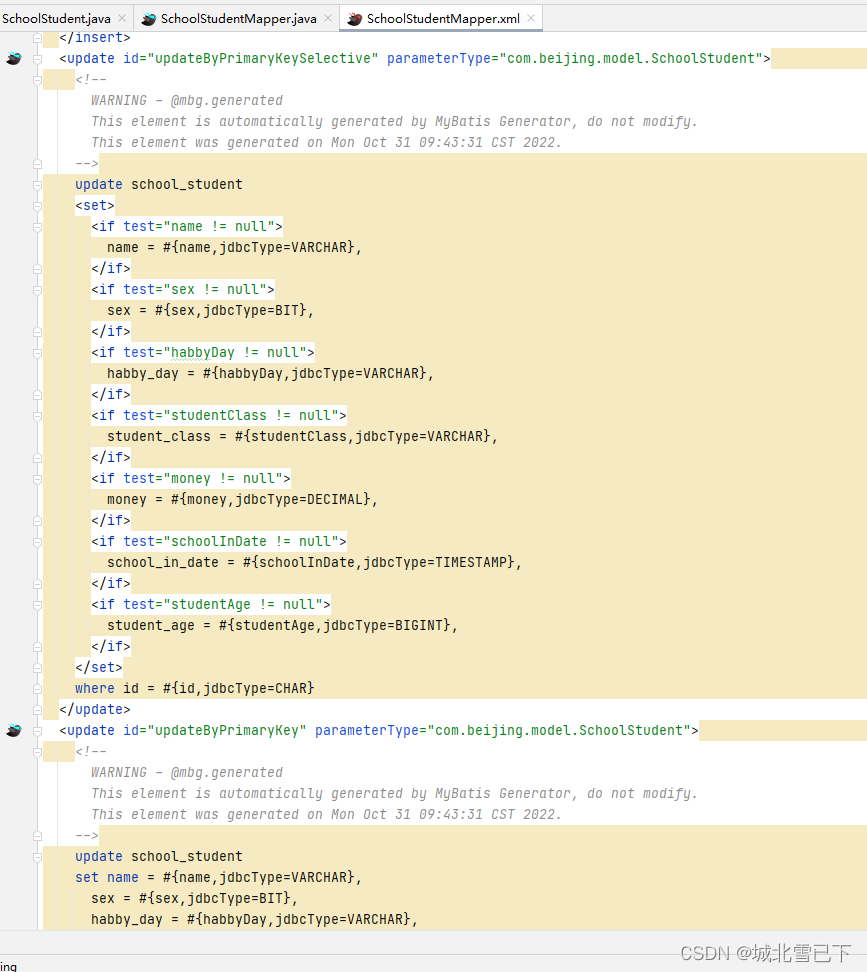This screenshot has height=972, width=867.
Task: Collapse the sex != null if block
Action: point(36,289)
